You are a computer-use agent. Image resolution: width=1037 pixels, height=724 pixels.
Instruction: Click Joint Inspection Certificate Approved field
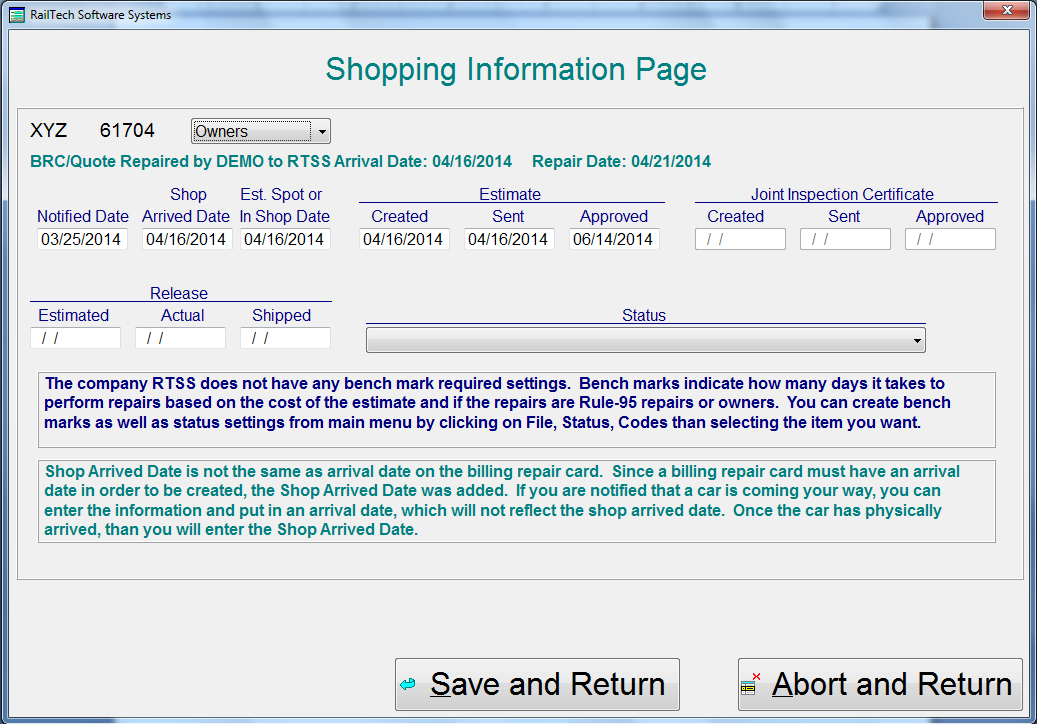(950, 240)
